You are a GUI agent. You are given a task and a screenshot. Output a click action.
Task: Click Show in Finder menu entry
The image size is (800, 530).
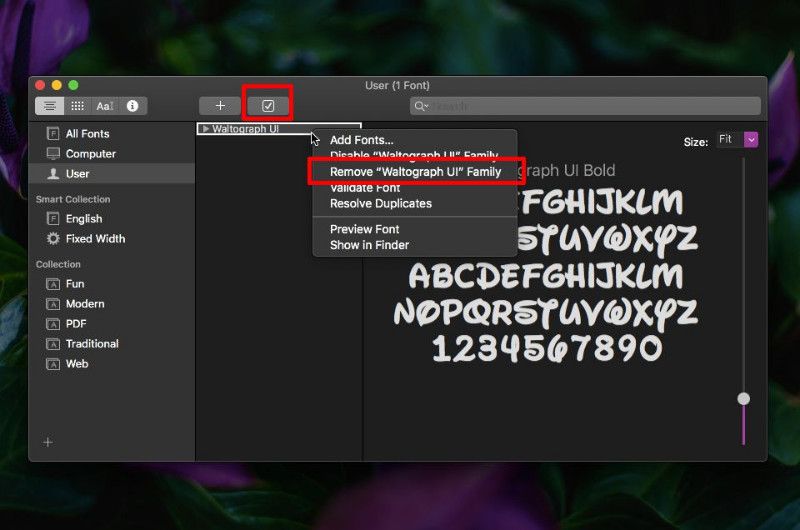pos(369,245)
